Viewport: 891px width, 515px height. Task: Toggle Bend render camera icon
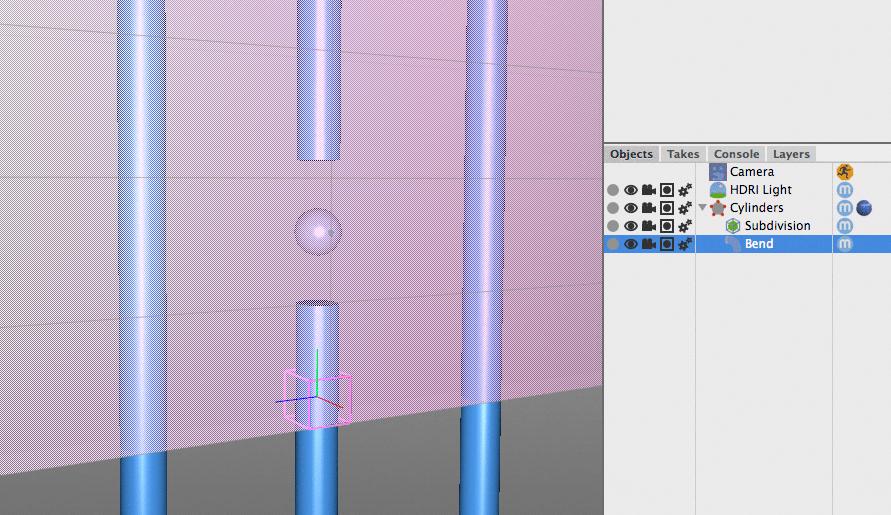point(648,244)
